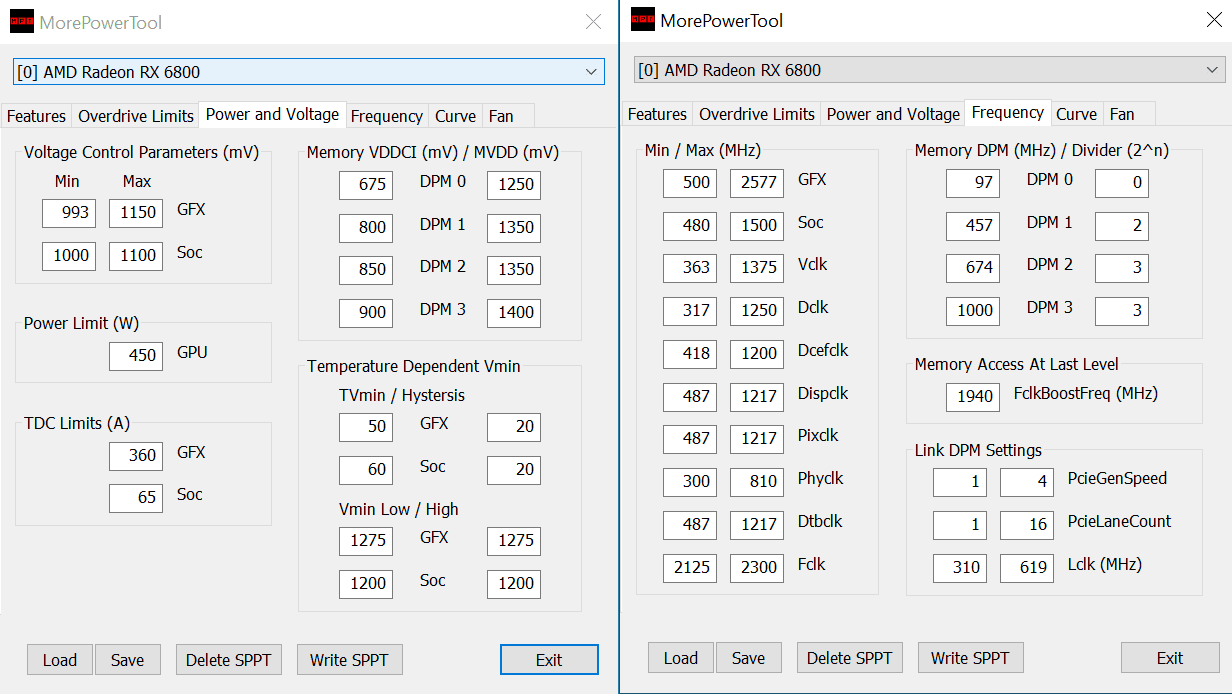Click GFX max frequency field 2577

click(x=757, y=183)
